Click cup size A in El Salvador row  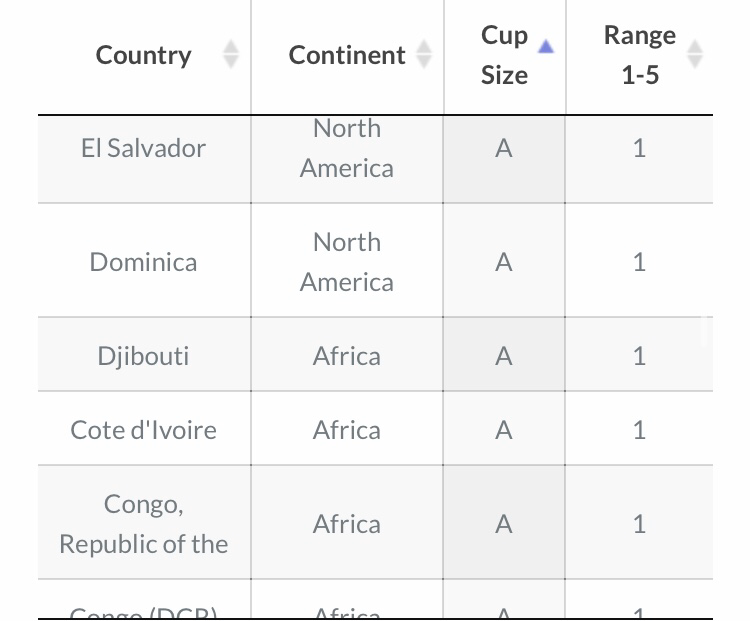coord(504,148)
